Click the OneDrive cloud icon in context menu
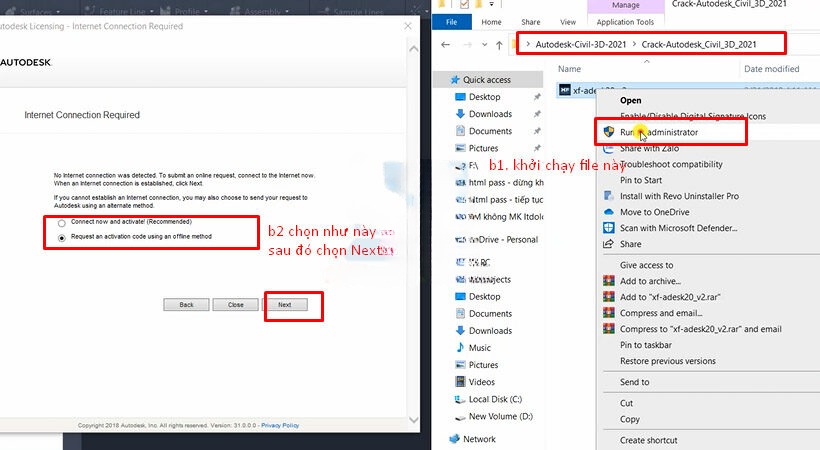This screenshot has height=450, width=820. click(x=609, y=212)
